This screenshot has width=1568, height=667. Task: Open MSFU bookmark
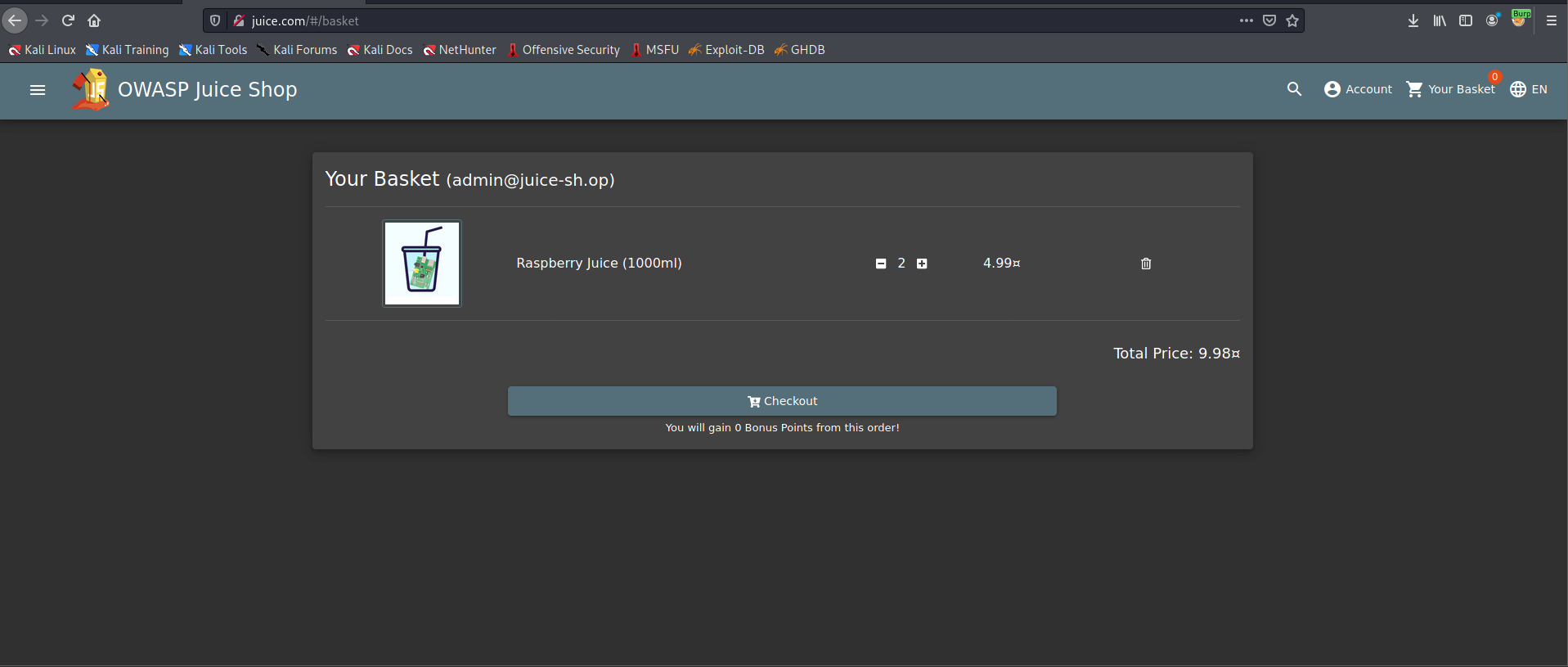pos(655,50)
